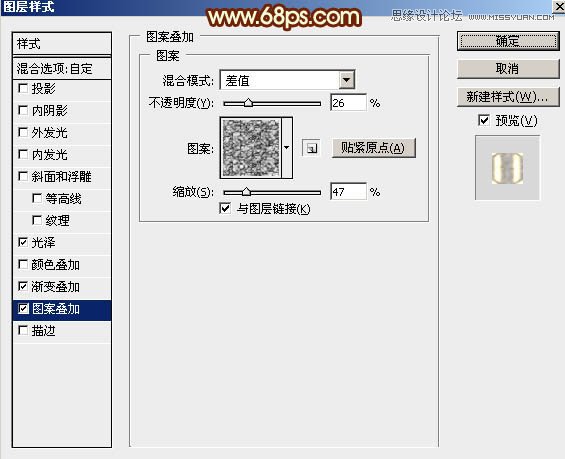Toggle 与图层链接 link with layer checkbox
Viewport: 565px width, 459px height.
225,208
